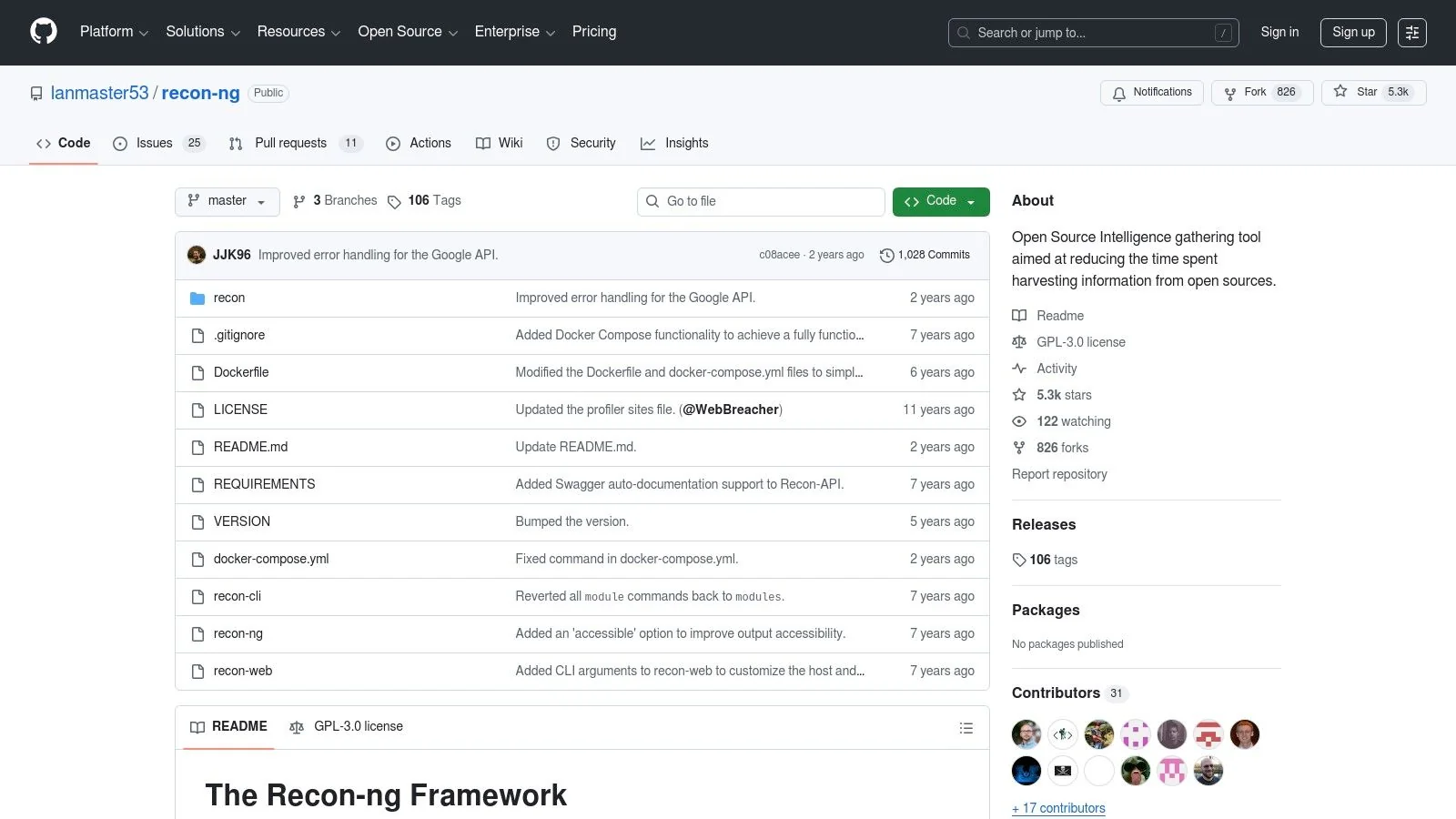Image resolution: width=1456 pixels, height=819 pixels.
Task: Open the green Code dropdown button
Action: point(941,201)
